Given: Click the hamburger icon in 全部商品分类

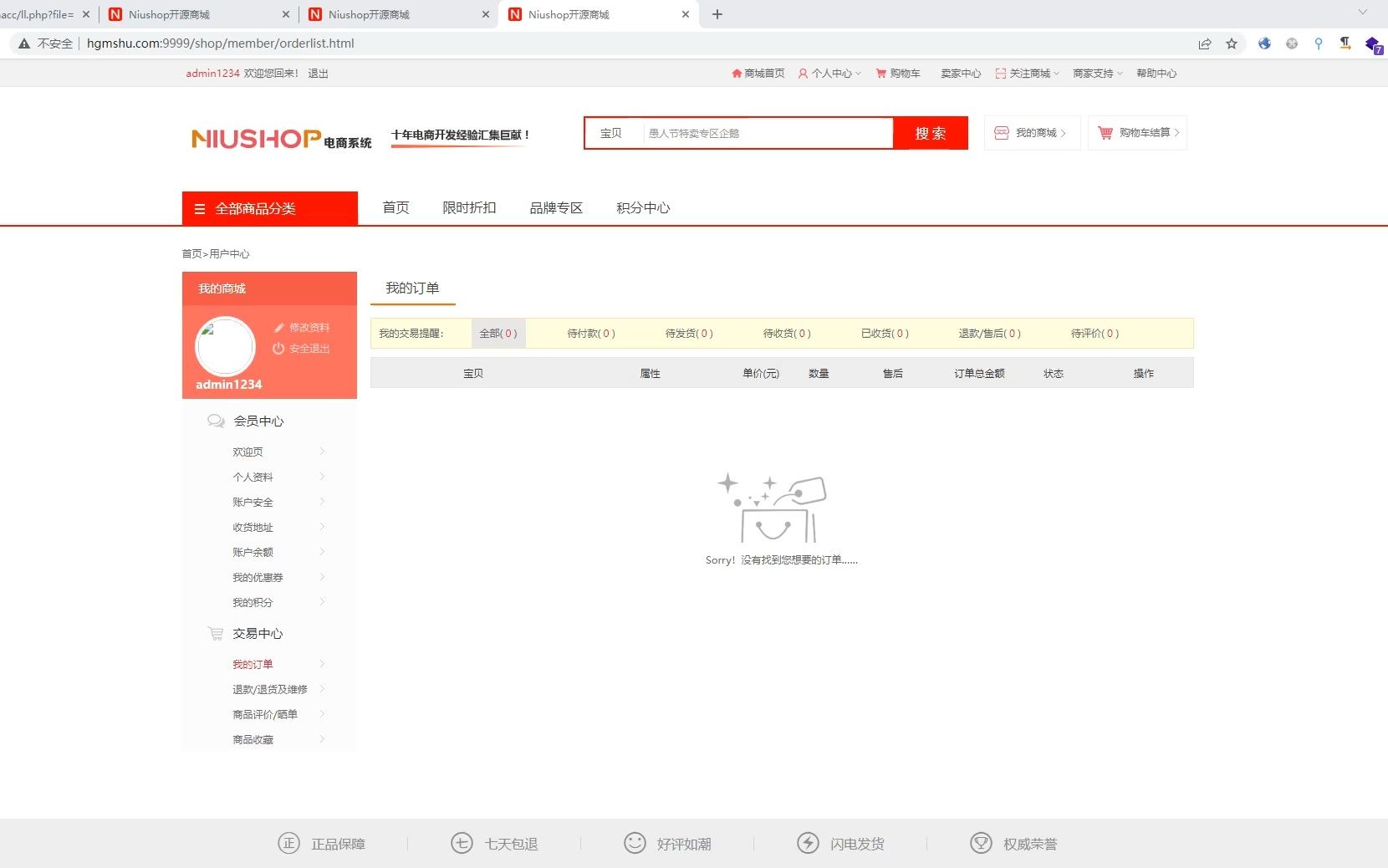Looking at the screenshot, I should pos(200,209).
